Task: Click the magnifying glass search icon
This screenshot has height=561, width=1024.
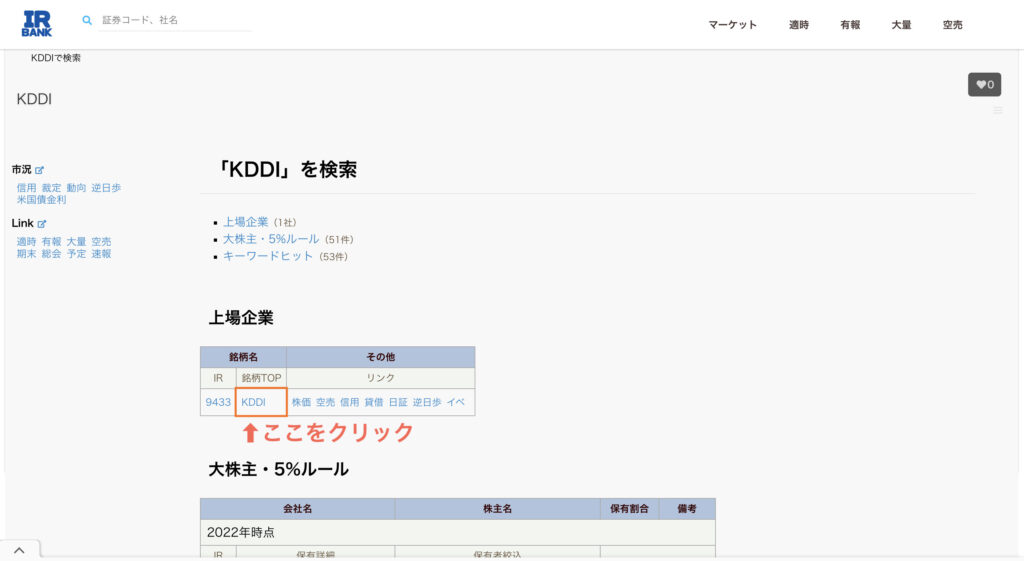Action: click(x=87, y=20)
